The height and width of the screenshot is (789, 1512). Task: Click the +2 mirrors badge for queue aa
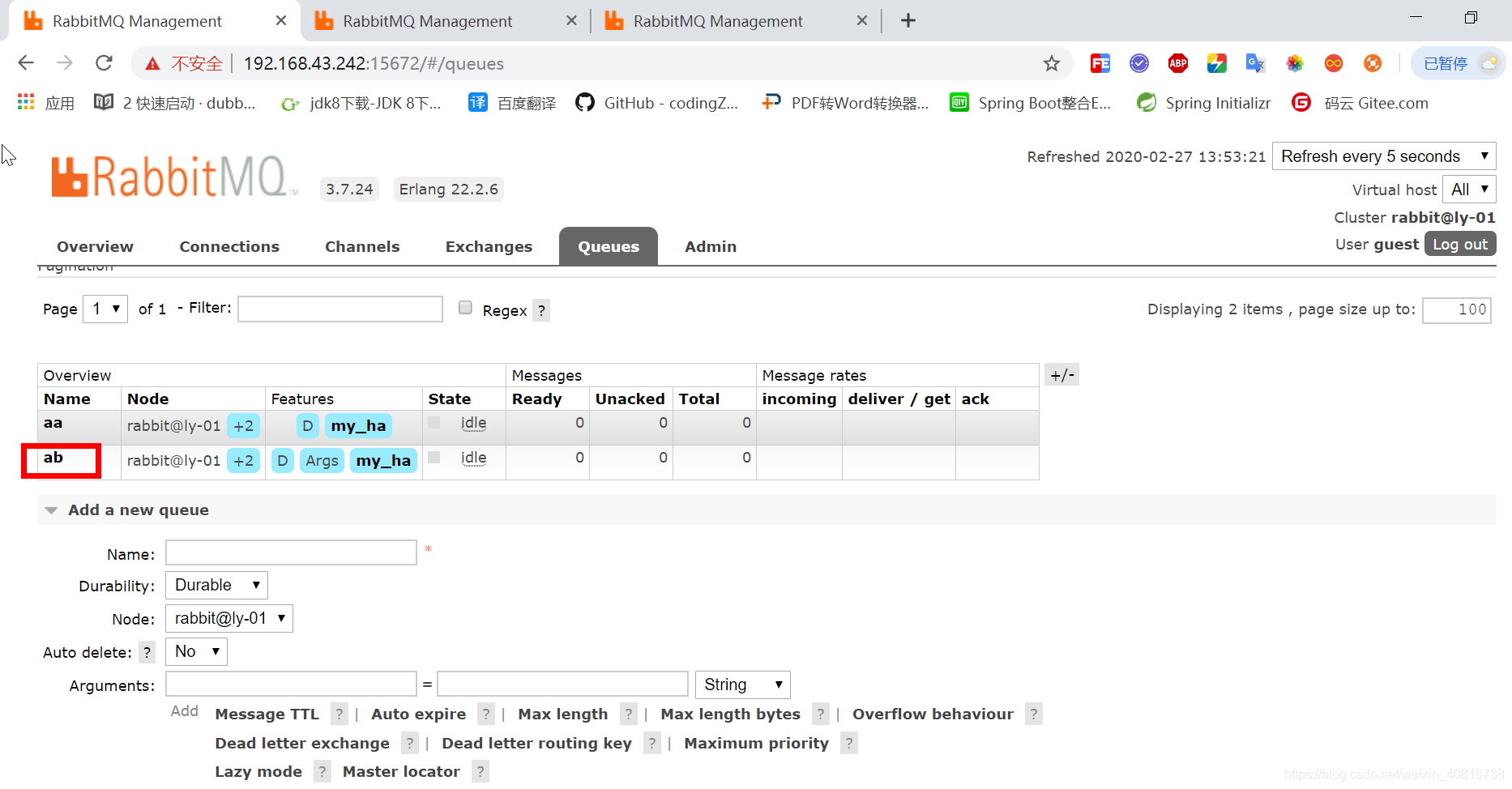243,425
